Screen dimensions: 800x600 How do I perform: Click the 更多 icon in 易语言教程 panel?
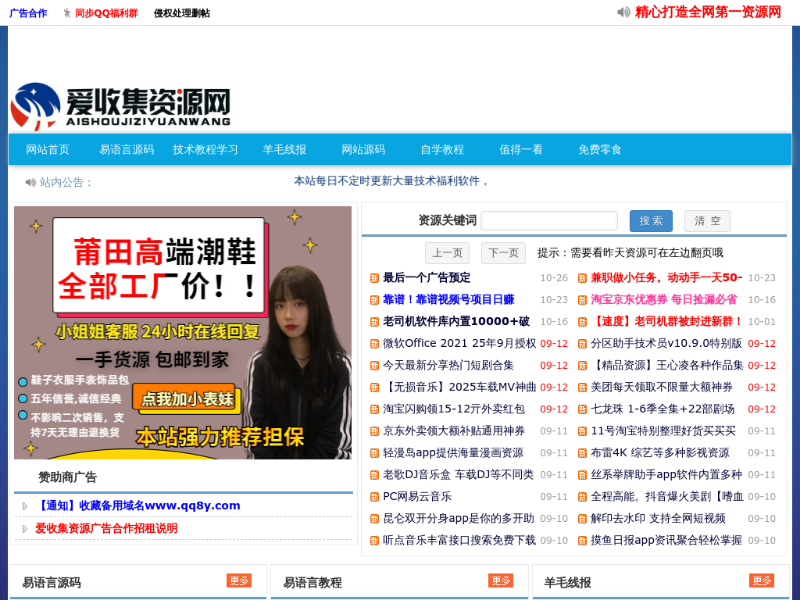pos(500,581)
